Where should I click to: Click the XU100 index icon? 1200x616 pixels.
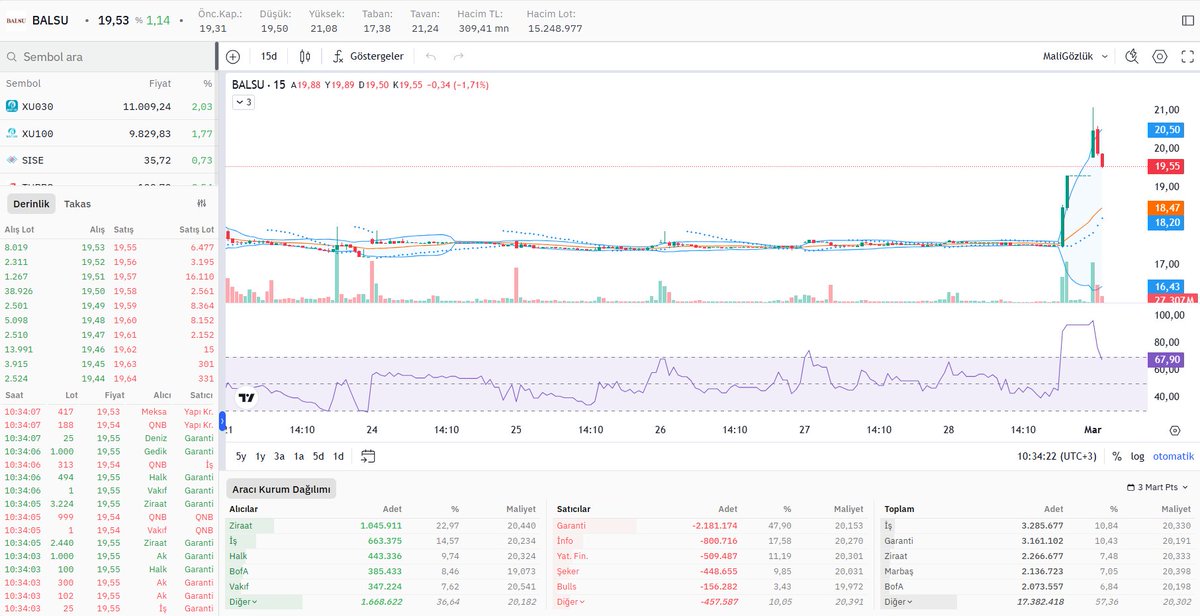coord(12,133)
